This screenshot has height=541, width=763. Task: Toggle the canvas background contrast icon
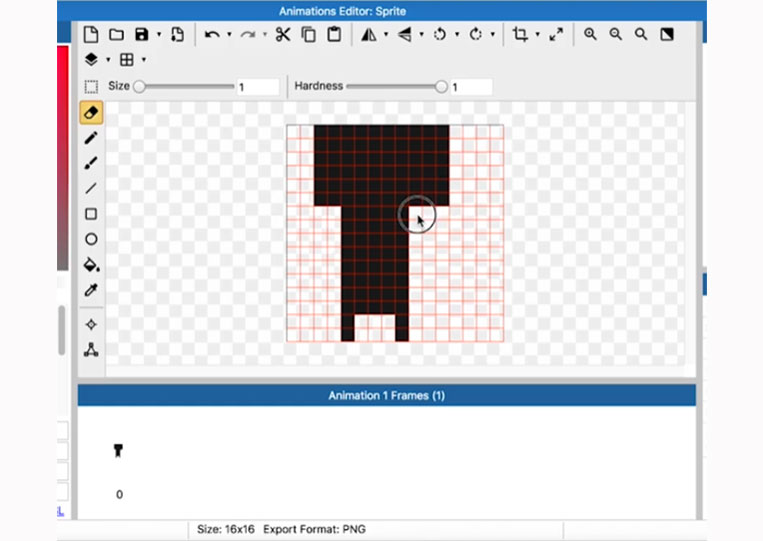[667, 35]
